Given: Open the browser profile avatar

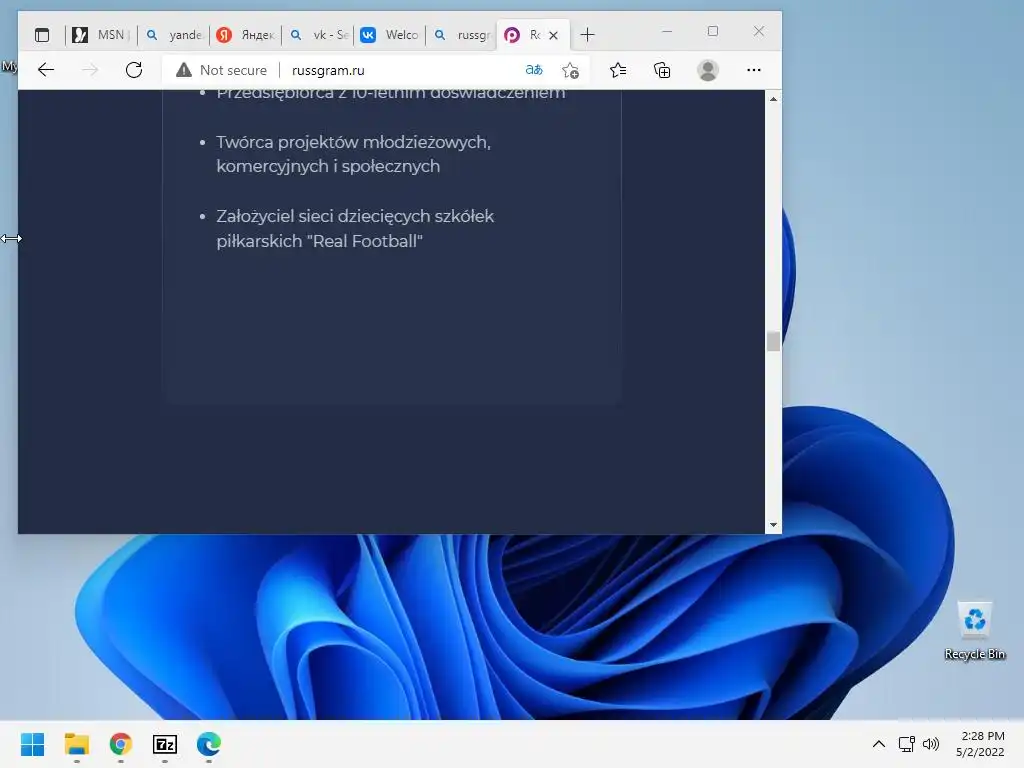Looking at the screenshot, I should pyautogui.click(x=707, y=70).
